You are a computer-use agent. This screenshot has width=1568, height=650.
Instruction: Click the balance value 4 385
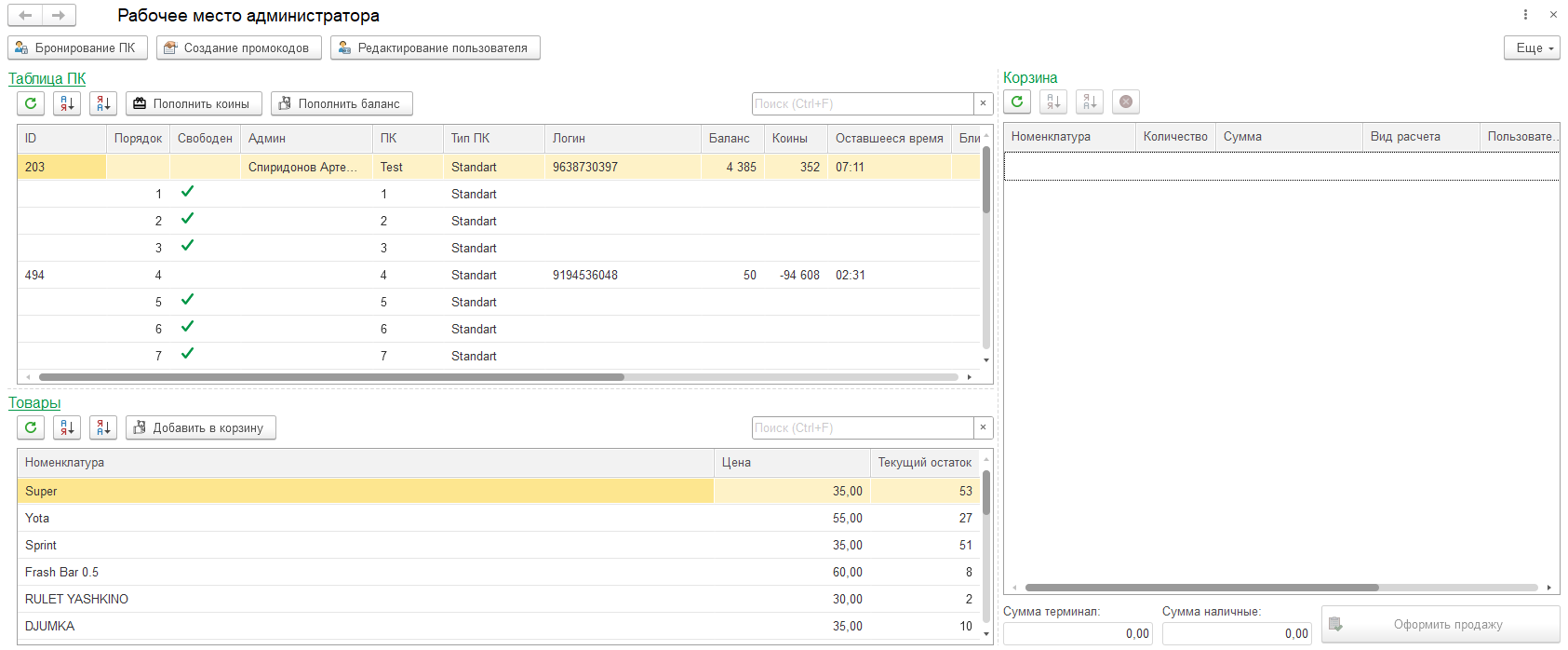point(742,167)
